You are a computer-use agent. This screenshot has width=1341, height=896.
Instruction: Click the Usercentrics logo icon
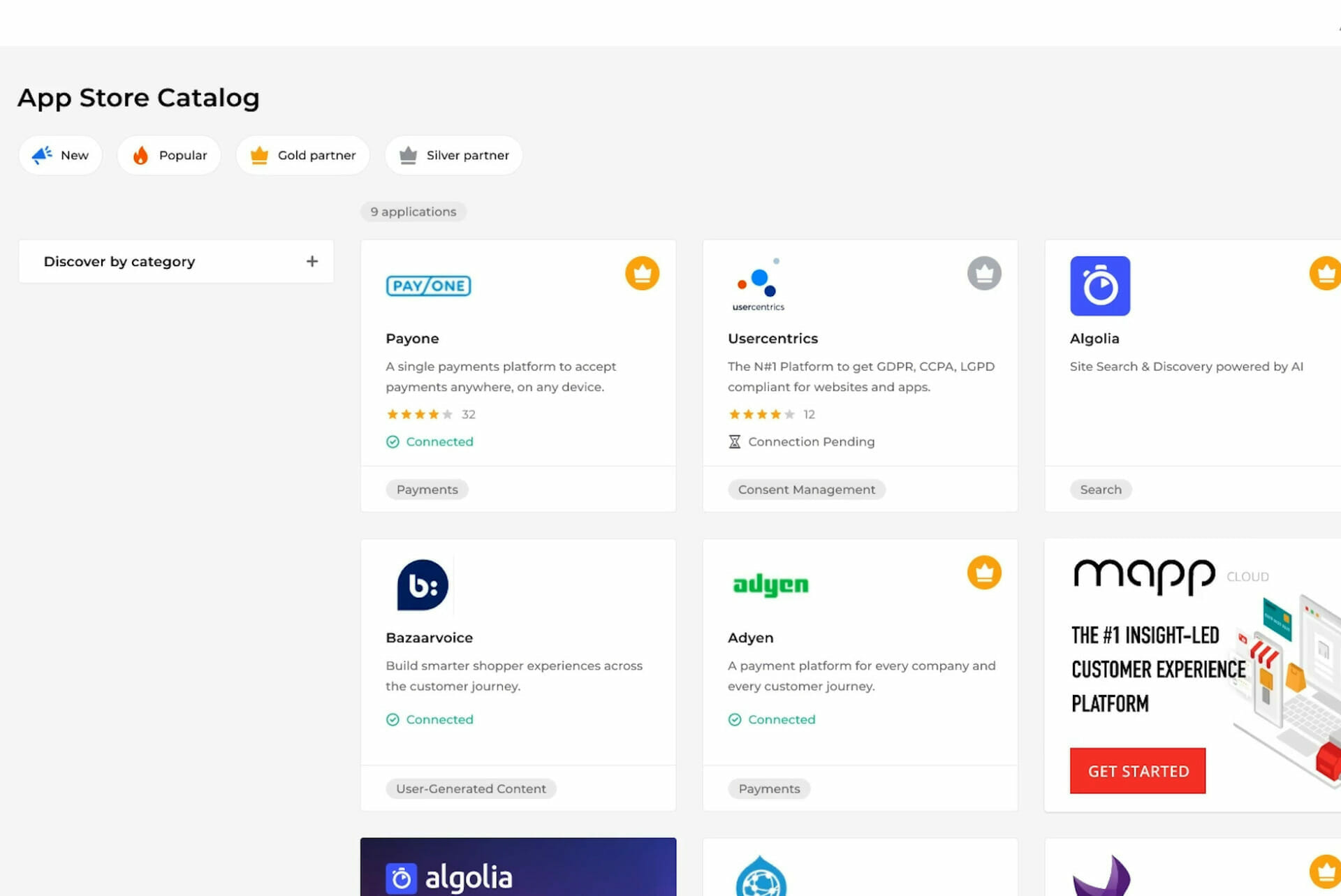(x=759, y=285)
